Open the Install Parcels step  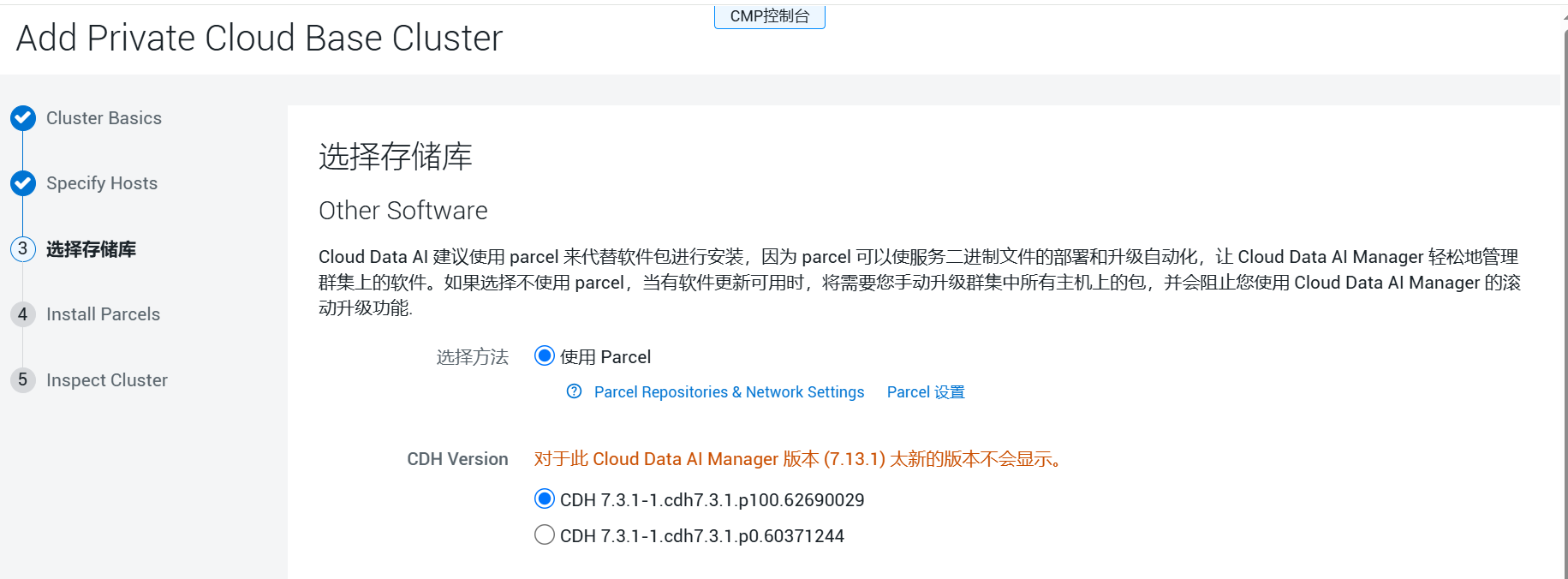click(103, 314)
